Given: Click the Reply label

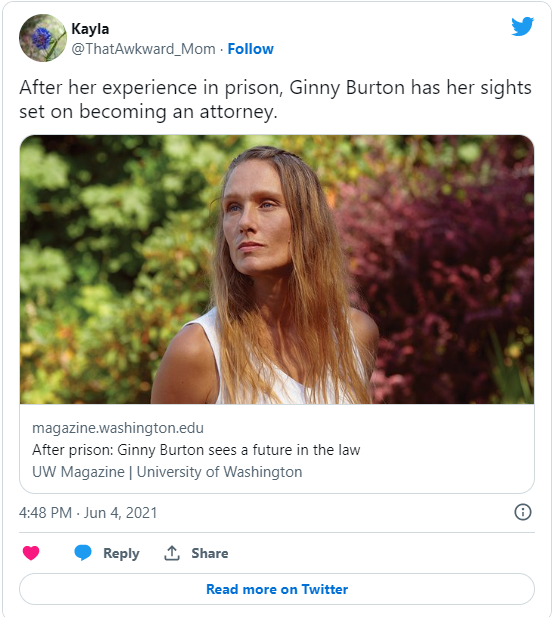Looking at the screenshot, I should 121,553.
